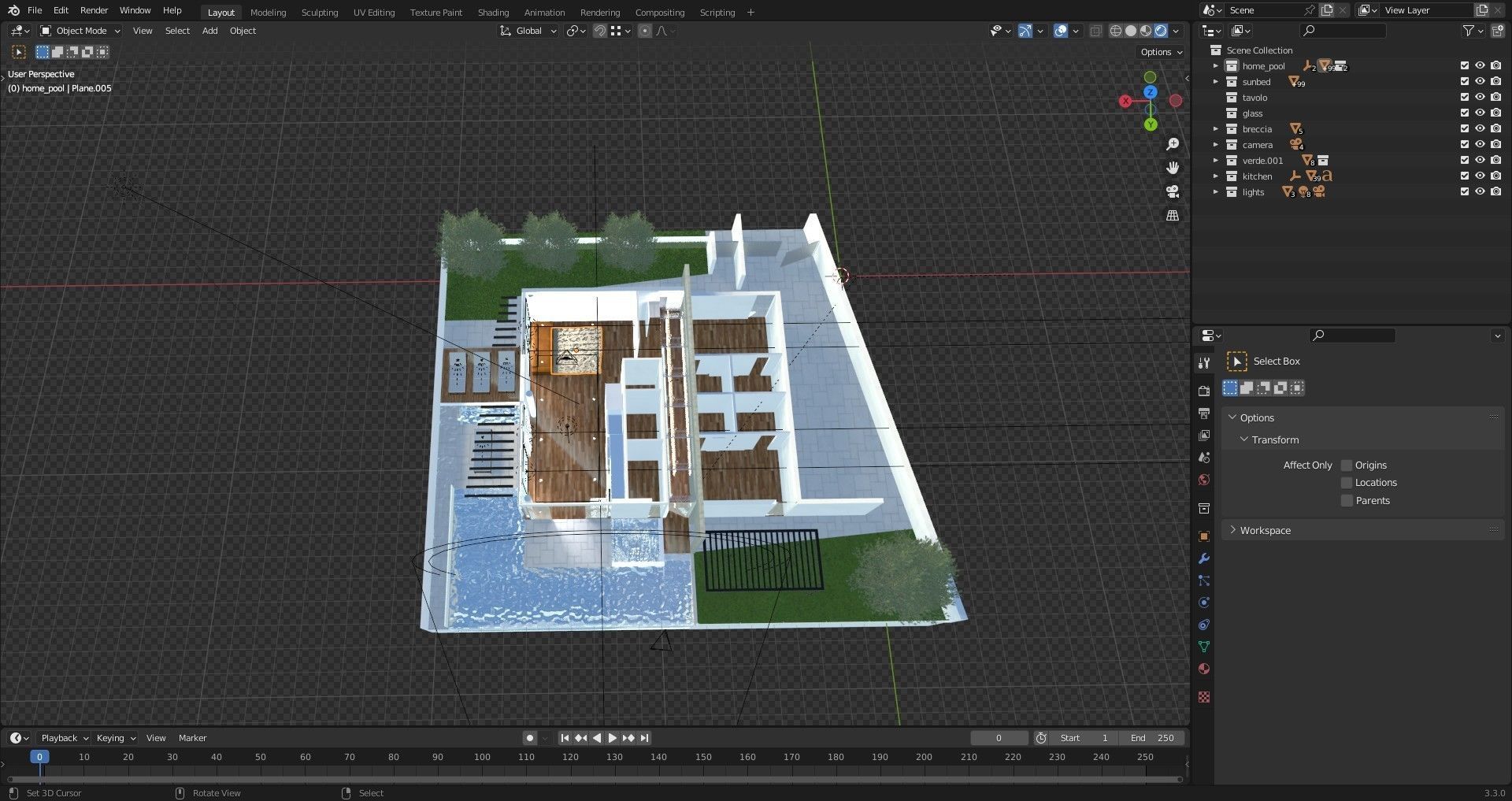Click the End frame field
Image resolution: width=1512 pixels, height=801 pixels.
(x=1153, y=738)
